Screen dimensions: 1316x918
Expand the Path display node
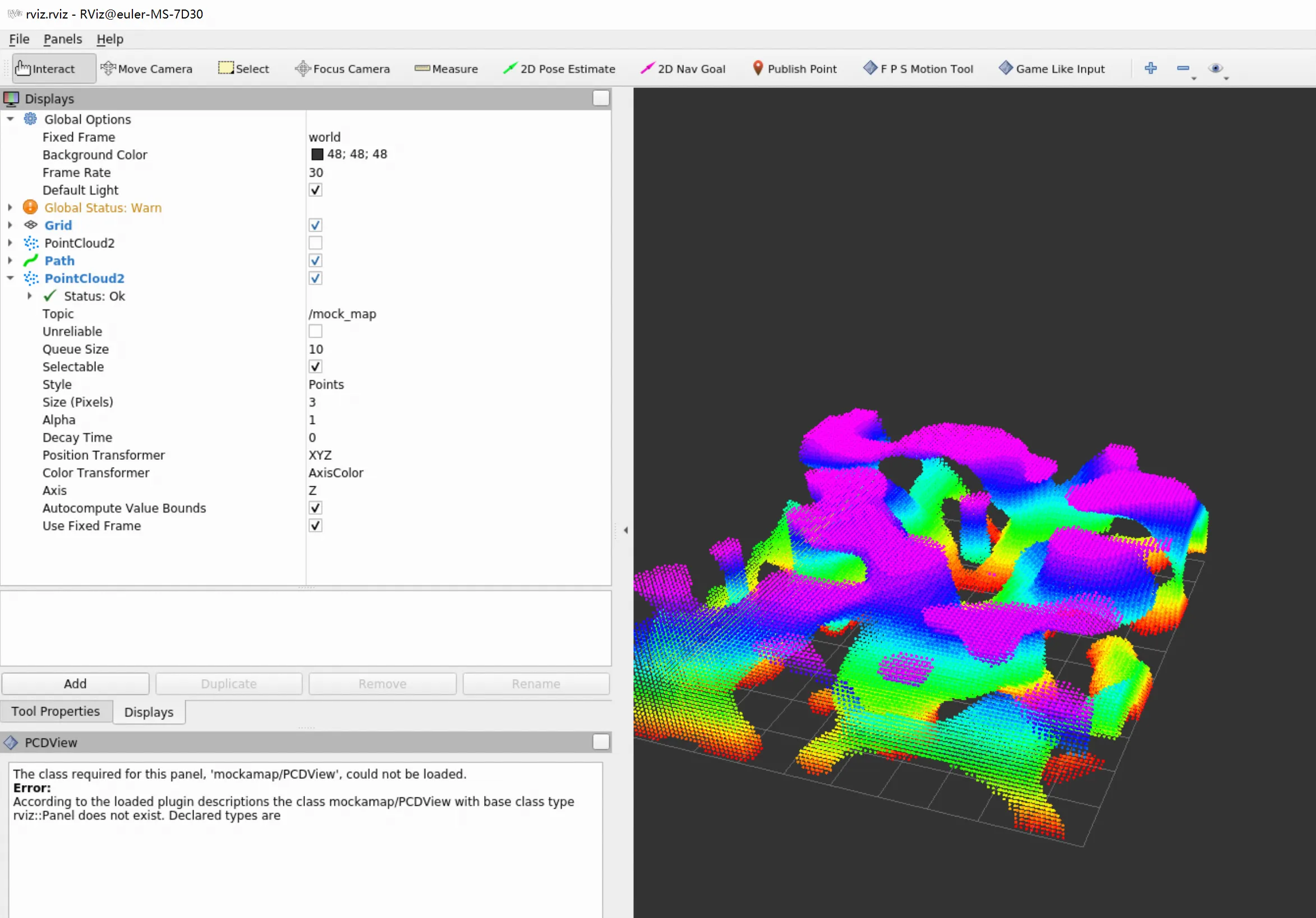pyautogui.click(x=10, y=261)
